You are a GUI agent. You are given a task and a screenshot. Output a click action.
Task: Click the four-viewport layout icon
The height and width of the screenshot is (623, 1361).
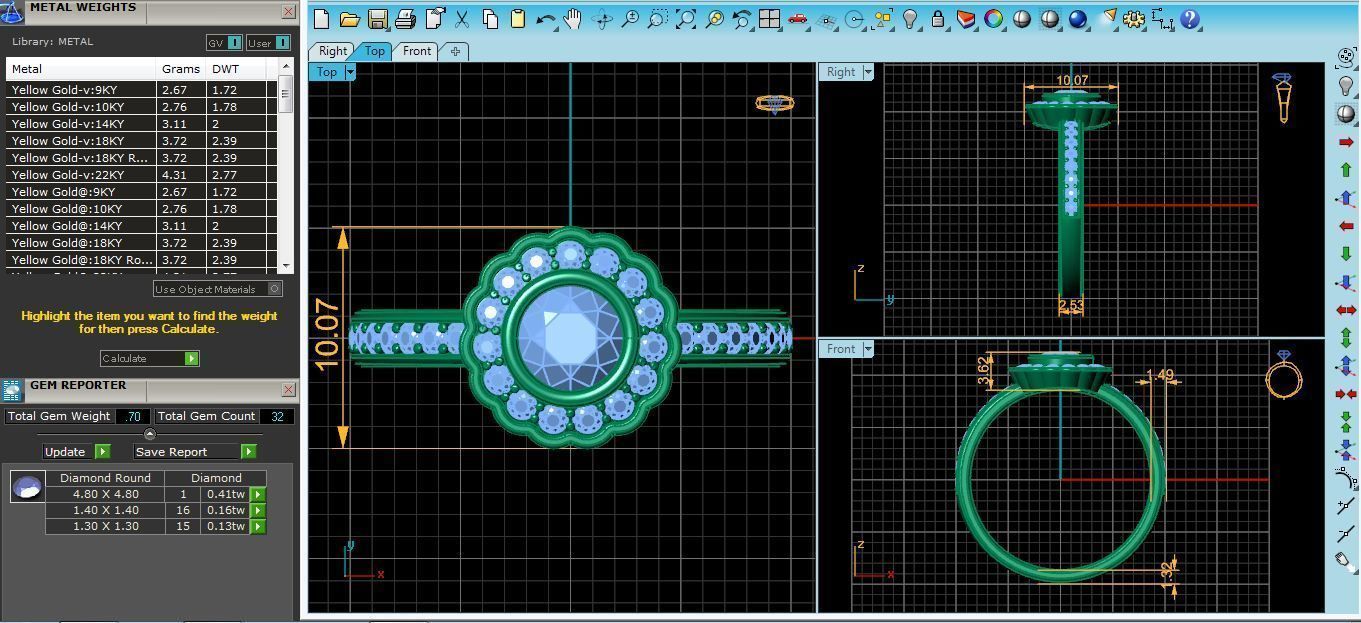click(769, 19)
